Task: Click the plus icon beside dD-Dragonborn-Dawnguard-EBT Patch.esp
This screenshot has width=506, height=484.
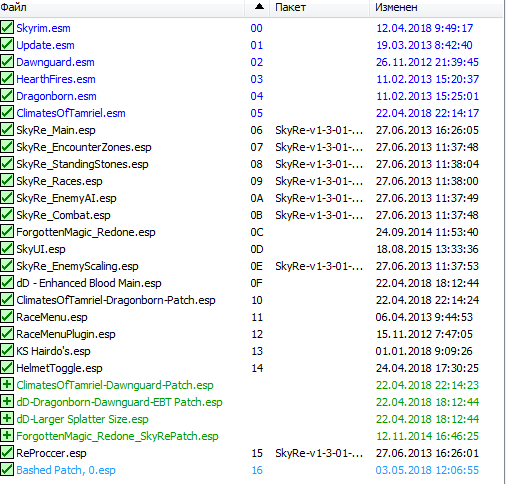Action: coord(7,401)
